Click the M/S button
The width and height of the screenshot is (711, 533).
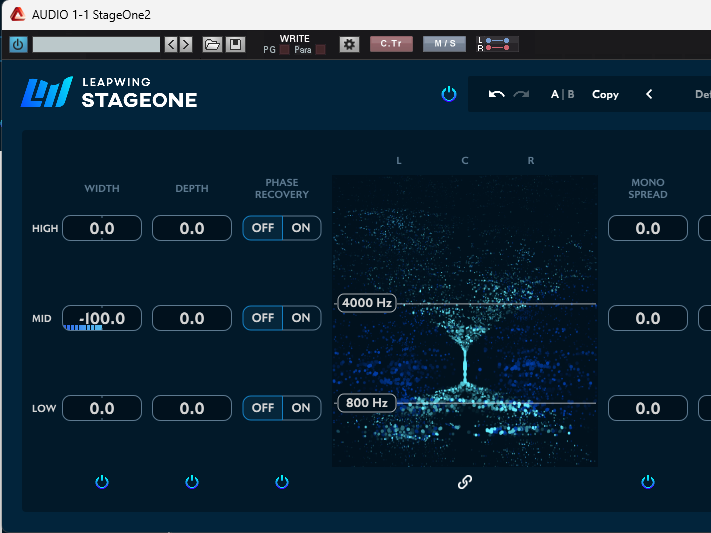click(444, 44)
